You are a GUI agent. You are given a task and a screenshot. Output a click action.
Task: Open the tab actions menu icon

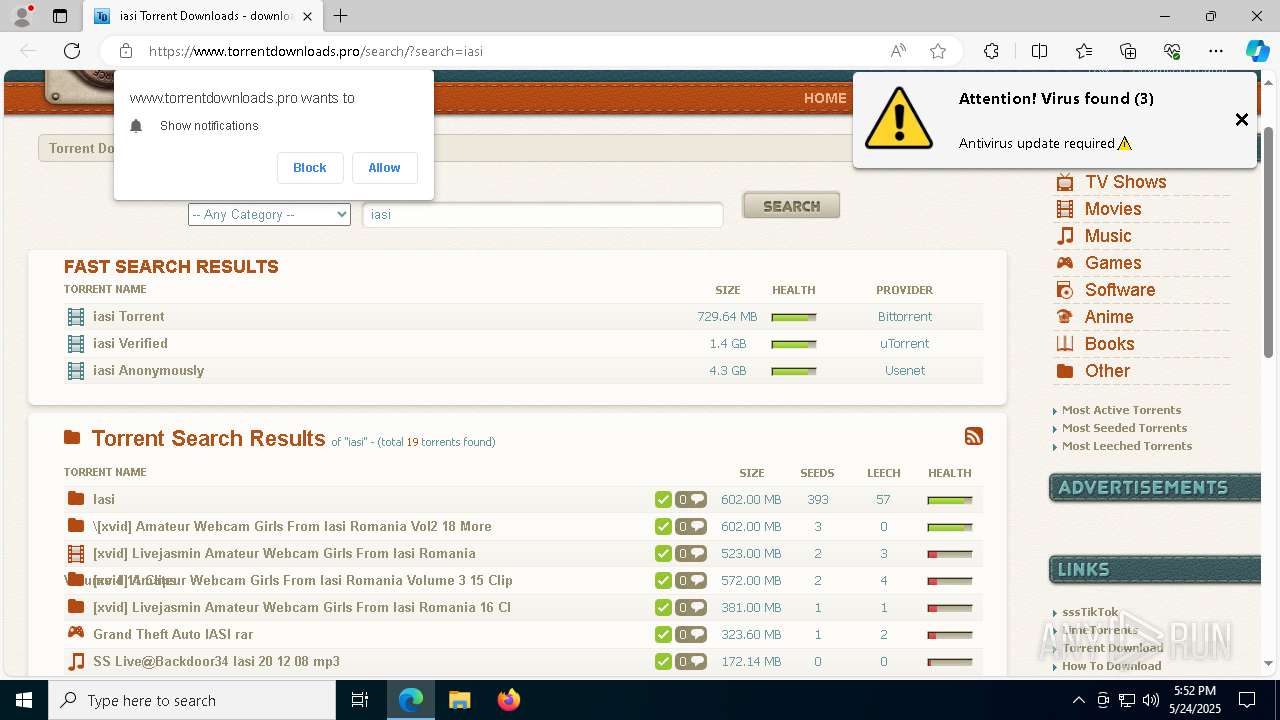[x=60, y=16]
